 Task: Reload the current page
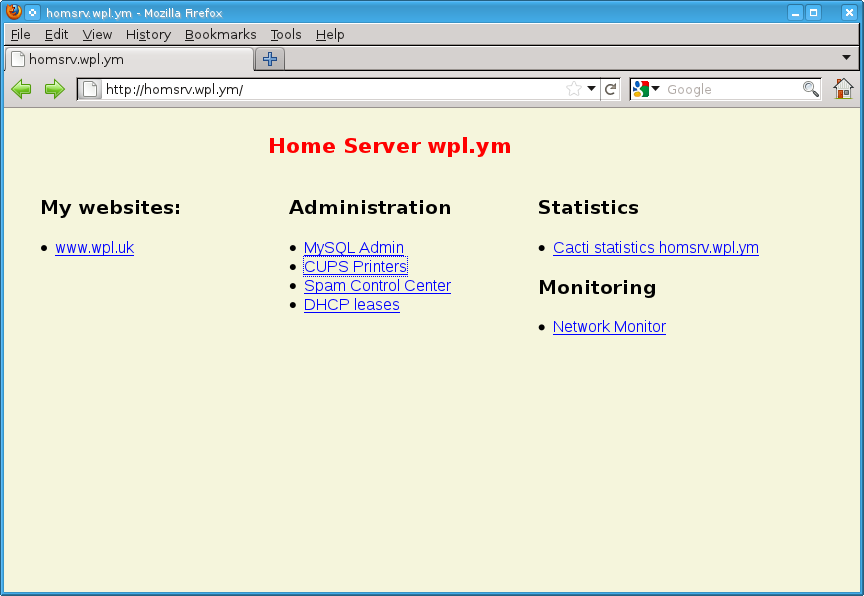click(610, 89)
